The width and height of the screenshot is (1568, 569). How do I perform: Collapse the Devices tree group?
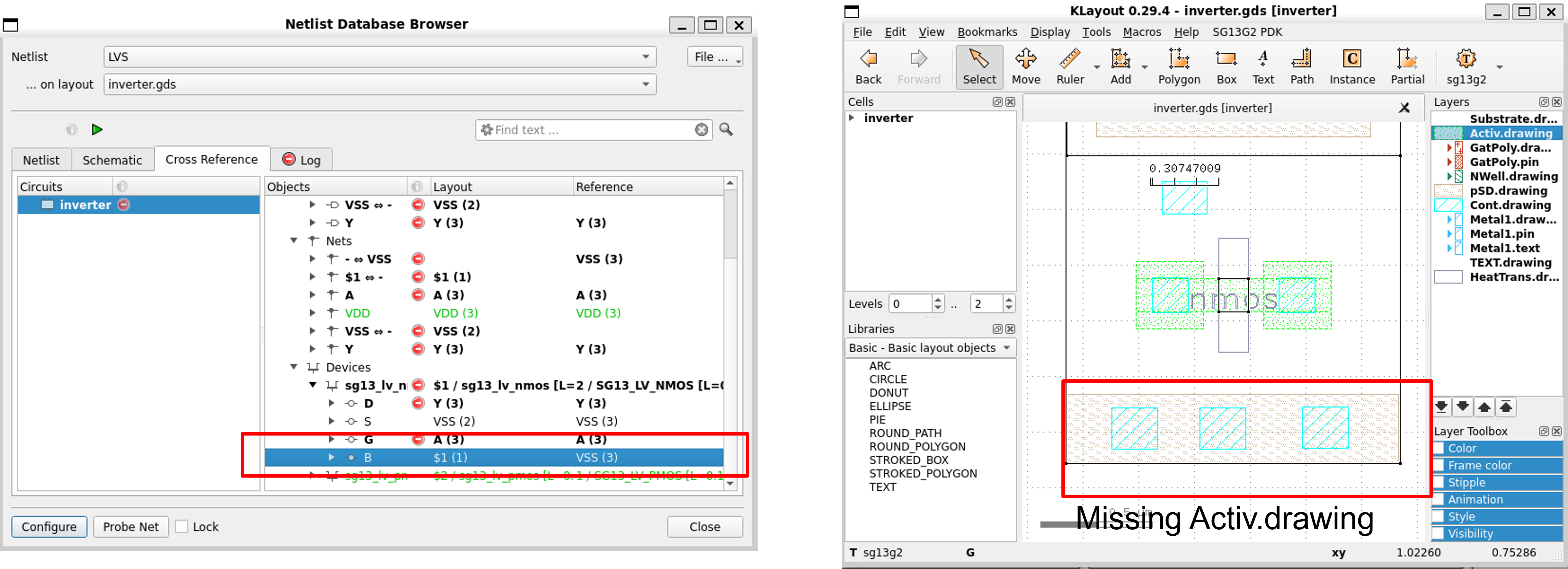(x=294, y=367)
